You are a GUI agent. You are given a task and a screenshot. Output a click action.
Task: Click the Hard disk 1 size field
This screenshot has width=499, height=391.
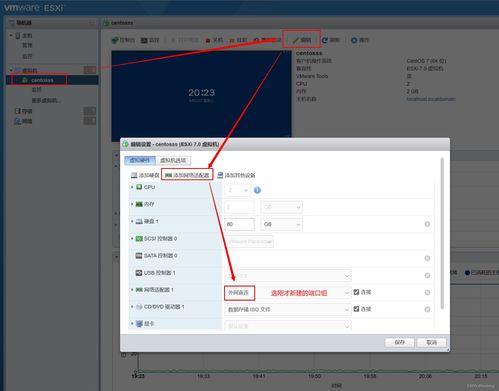[239, 224]
